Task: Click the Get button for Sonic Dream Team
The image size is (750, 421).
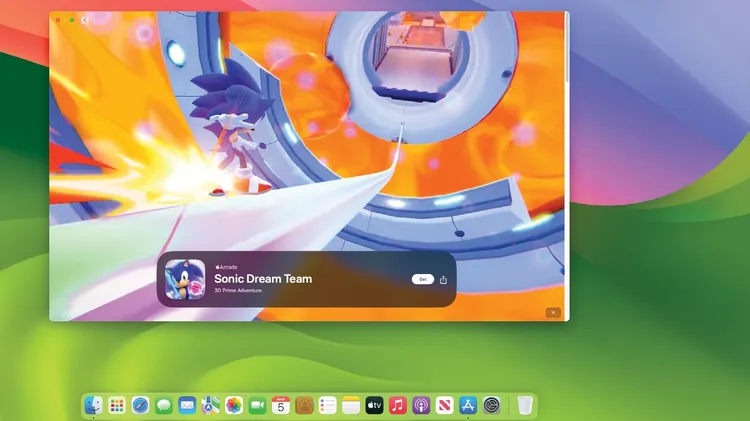Action: [x=423, y=279]
